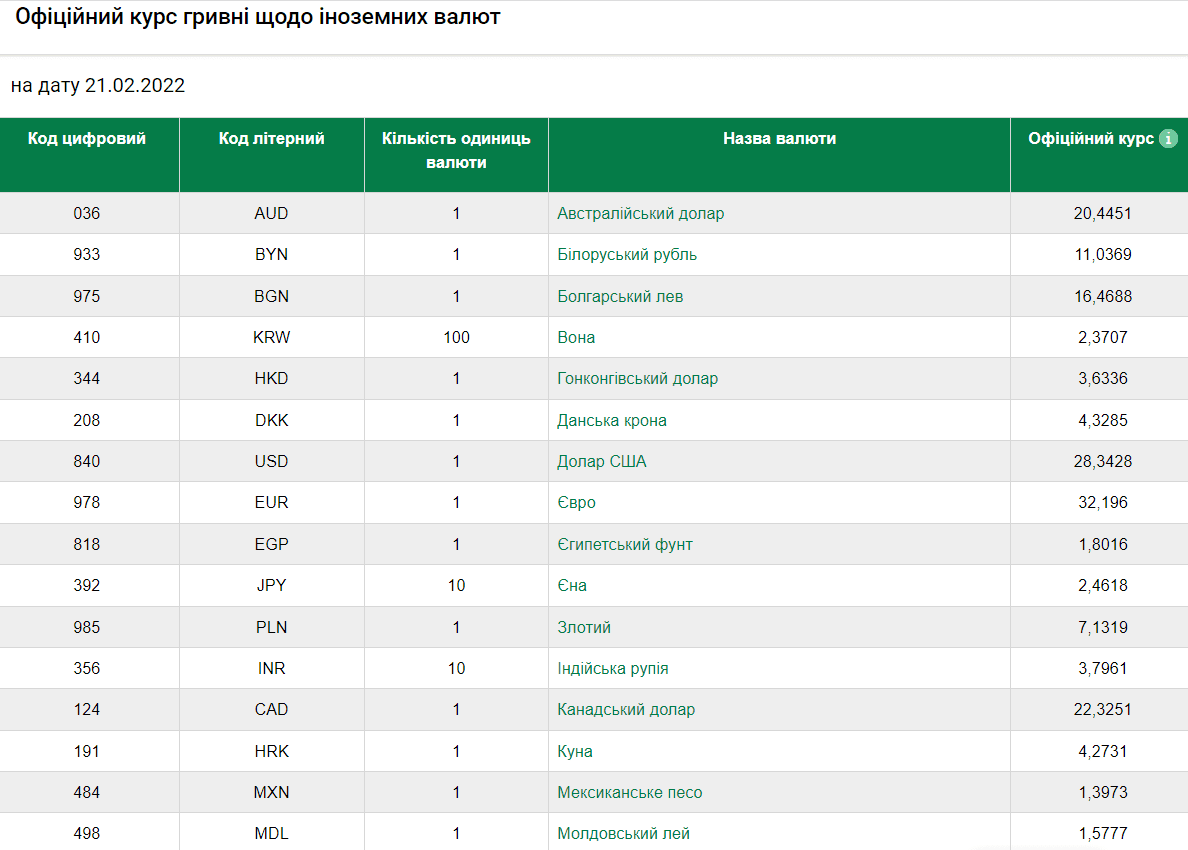Open the Австралійський долар currency link
1188x850 pixels.
coord(640,214)
